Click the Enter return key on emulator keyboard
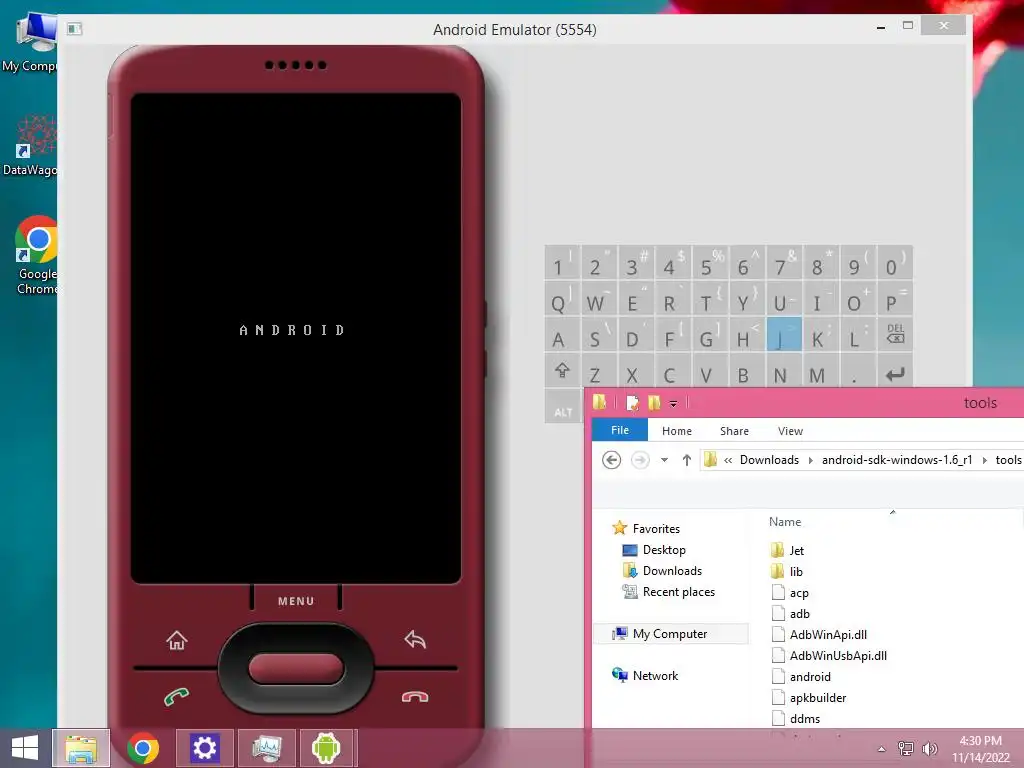This screenshot has height=768, width=1024. (895, 374)
